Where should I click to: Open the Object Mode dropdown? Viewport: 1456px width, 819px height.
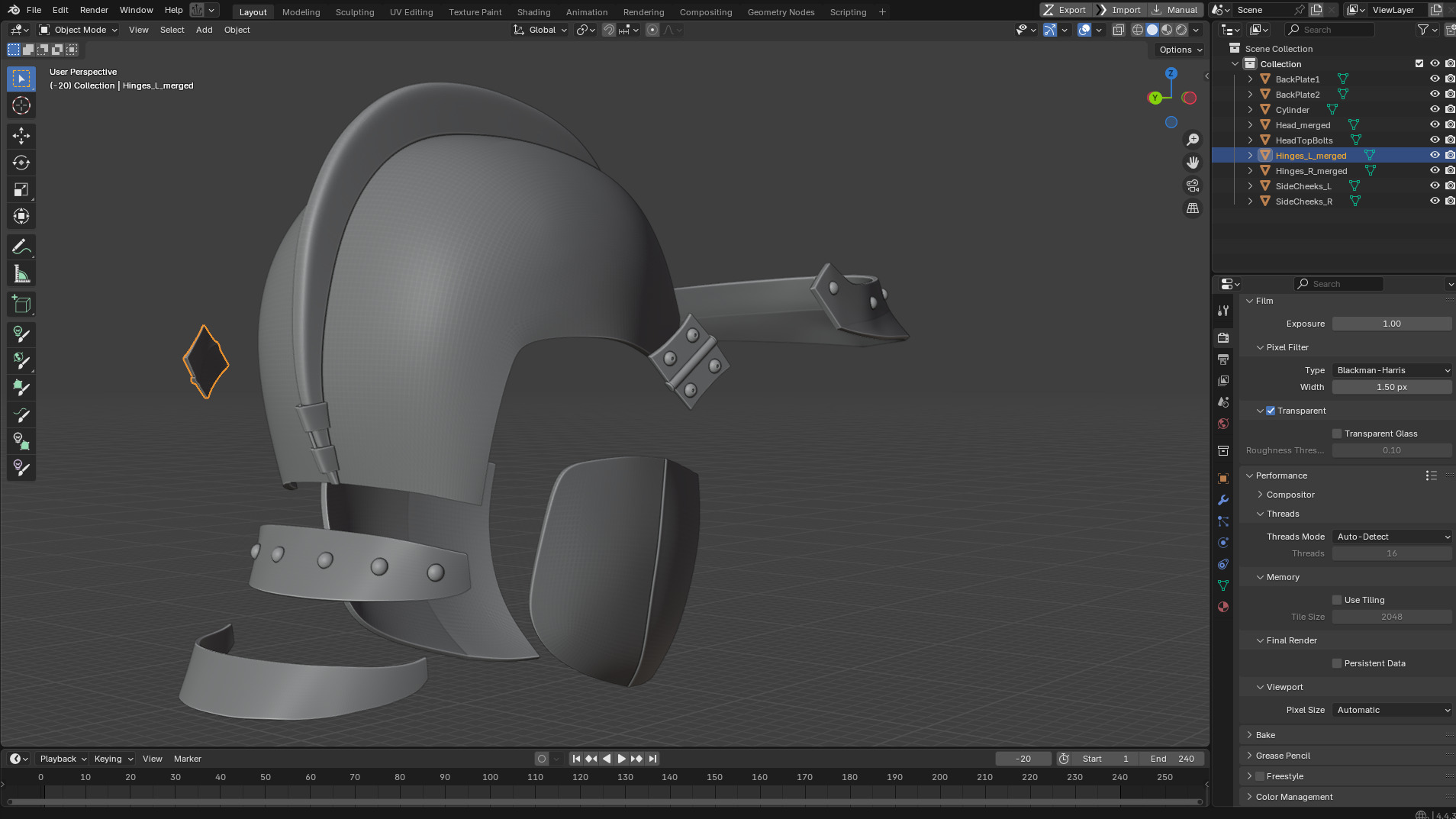[78, 30]
